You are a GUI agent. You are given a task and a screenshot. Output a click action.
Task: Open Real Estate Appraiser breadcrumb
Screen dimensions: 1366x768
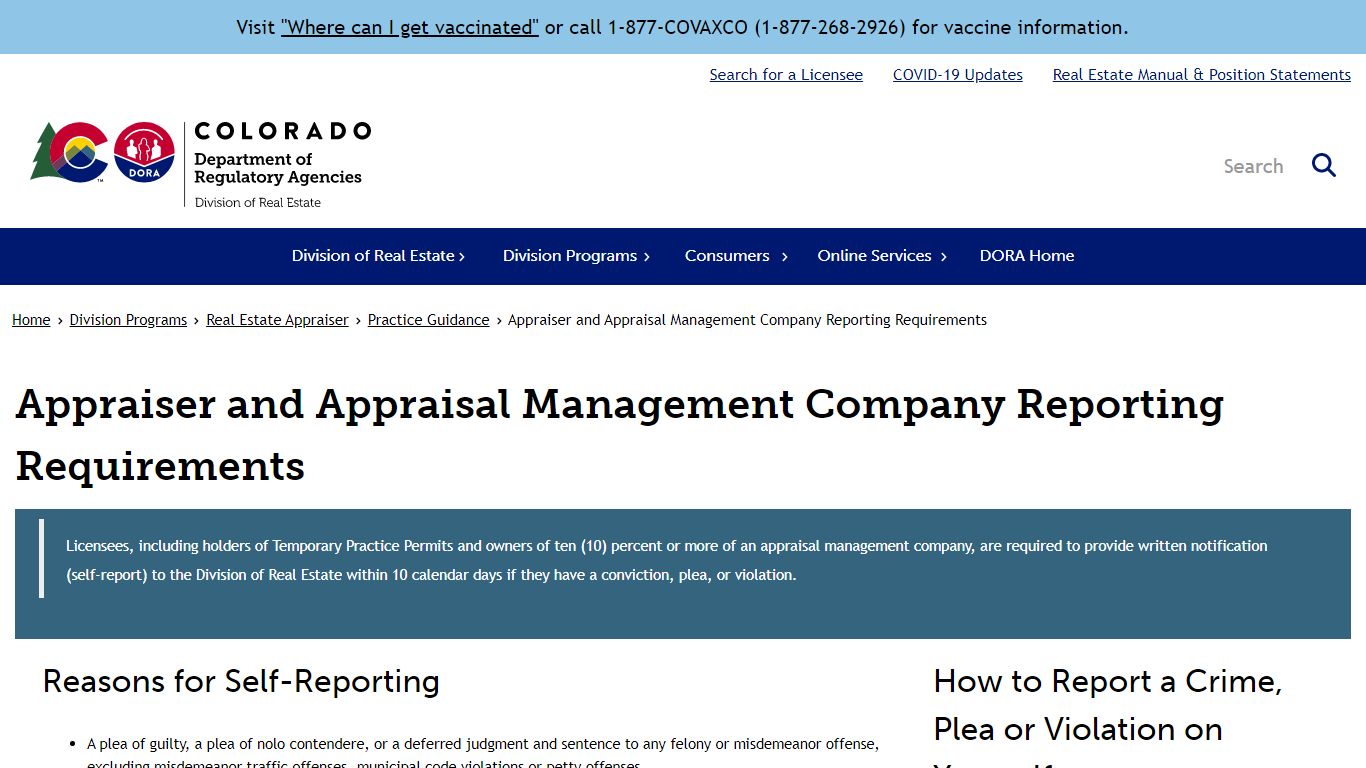point(277,320)
